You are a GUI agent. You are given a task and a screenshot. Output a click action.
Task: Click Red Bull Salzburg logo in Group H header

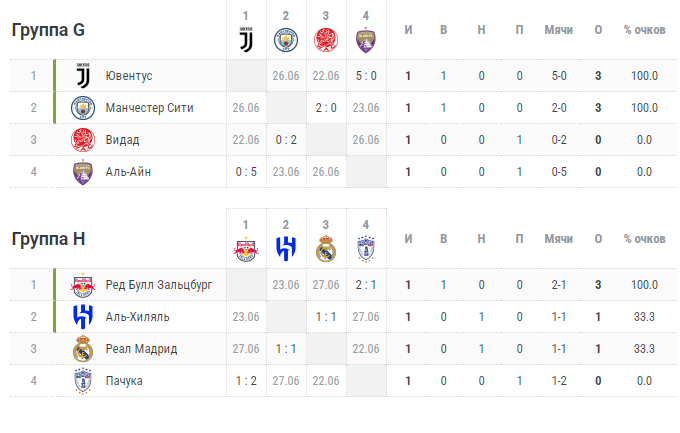tap(246, 249)
